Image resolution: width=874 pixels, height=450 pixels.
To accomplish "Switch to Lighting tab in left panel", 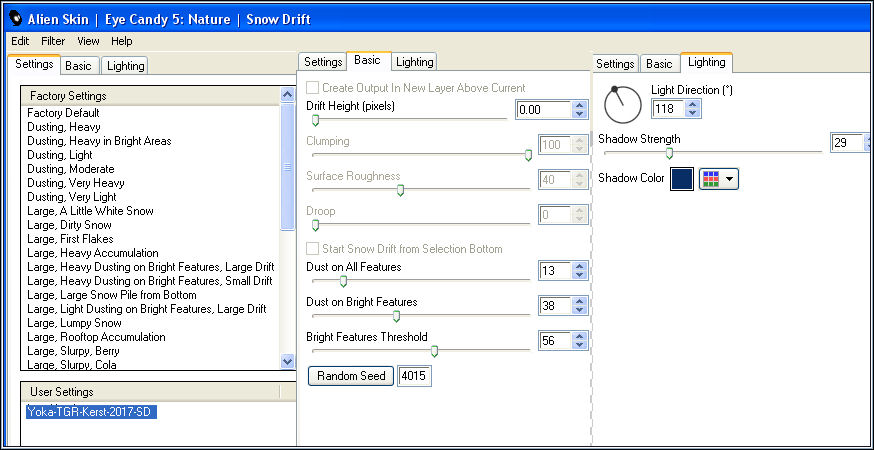I will pos(125,66).
